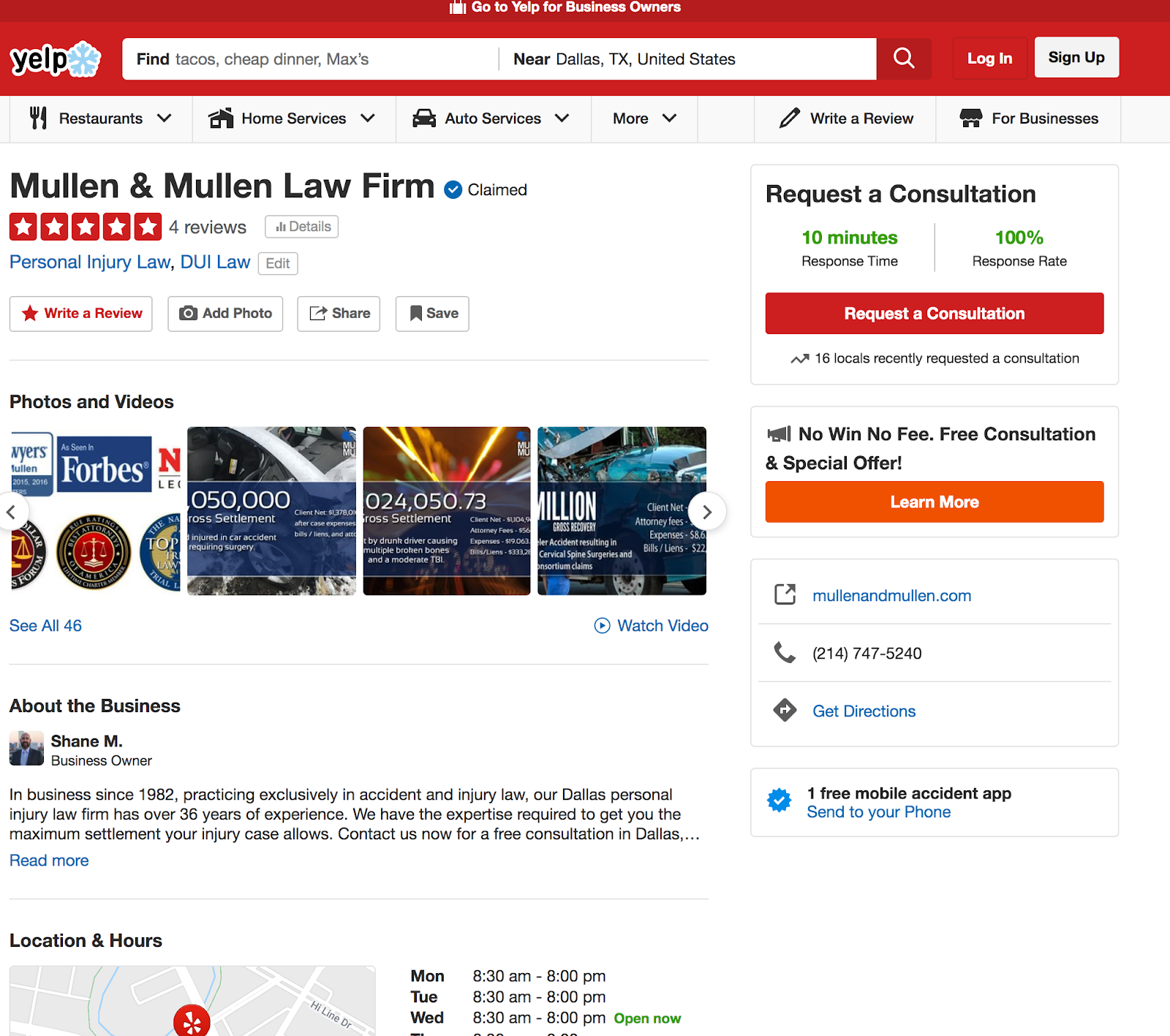Viewport: 1170px width, 1036px height.
Task: Open Go to Yelp for Business Owners
Action: pos(565,7)
